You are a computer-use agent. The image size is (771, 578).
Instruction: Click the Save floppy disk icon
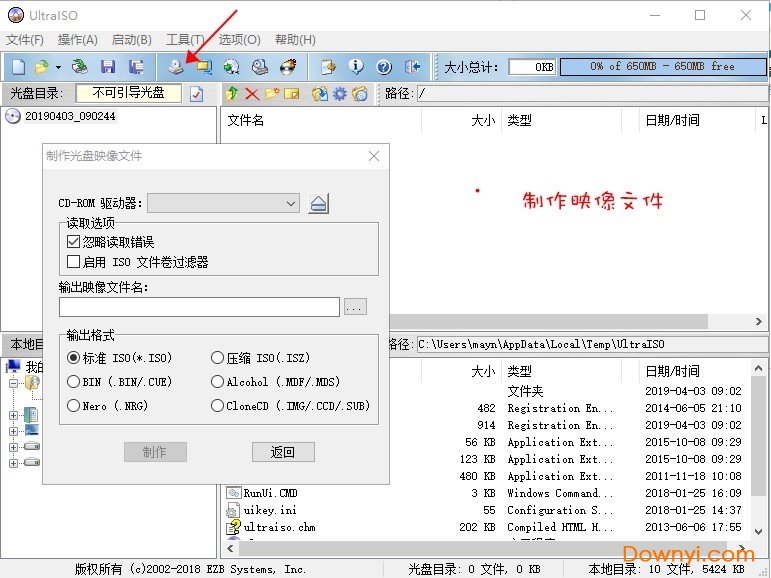pyautogui.click(x=107, y=67)
